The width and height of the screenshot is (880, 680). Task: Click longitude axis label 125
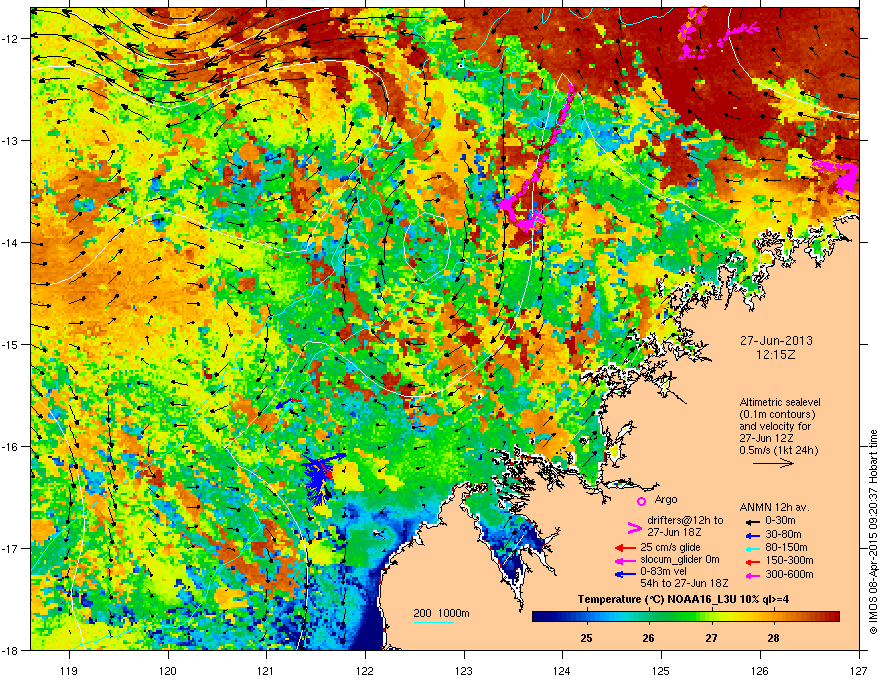661,670
